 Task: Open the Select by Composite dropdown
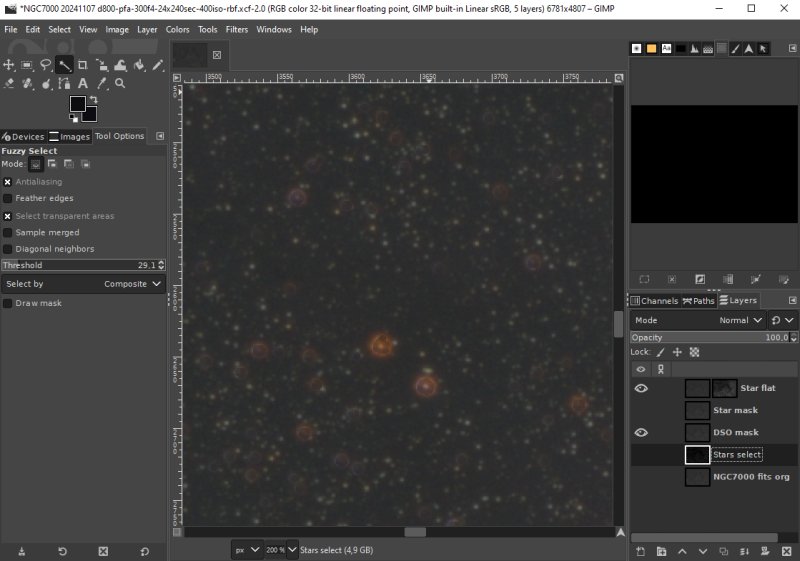click(x=83, y=284)
